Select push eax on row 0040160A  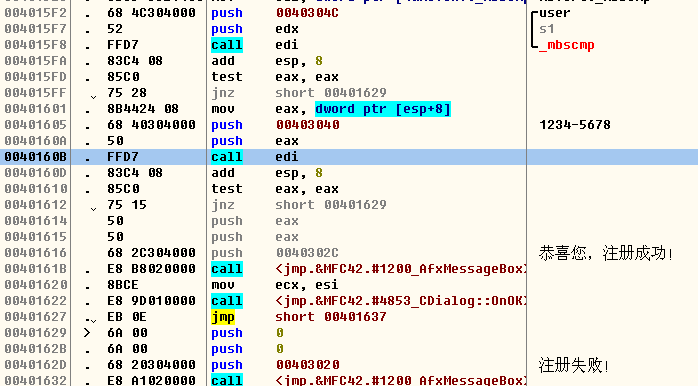(255, 141)
